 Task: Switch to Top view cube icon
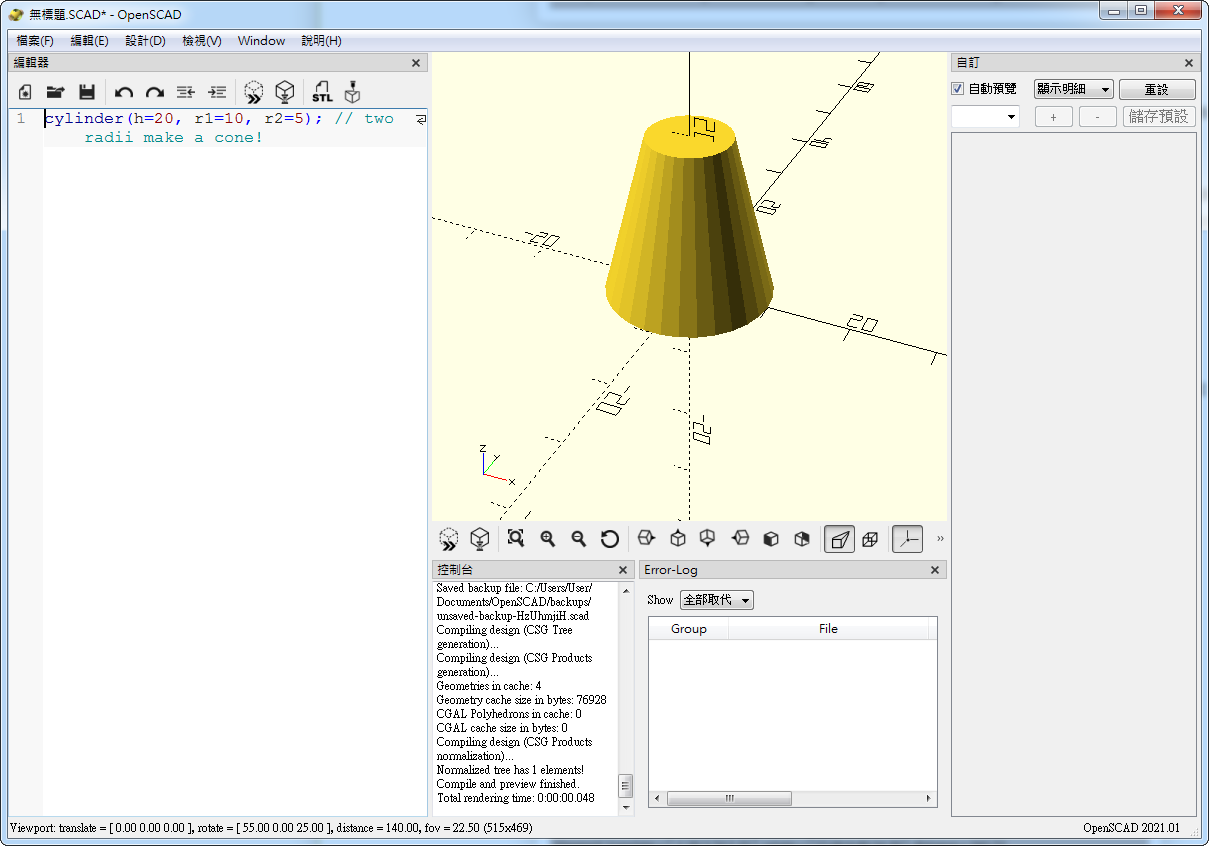(678, 538)
